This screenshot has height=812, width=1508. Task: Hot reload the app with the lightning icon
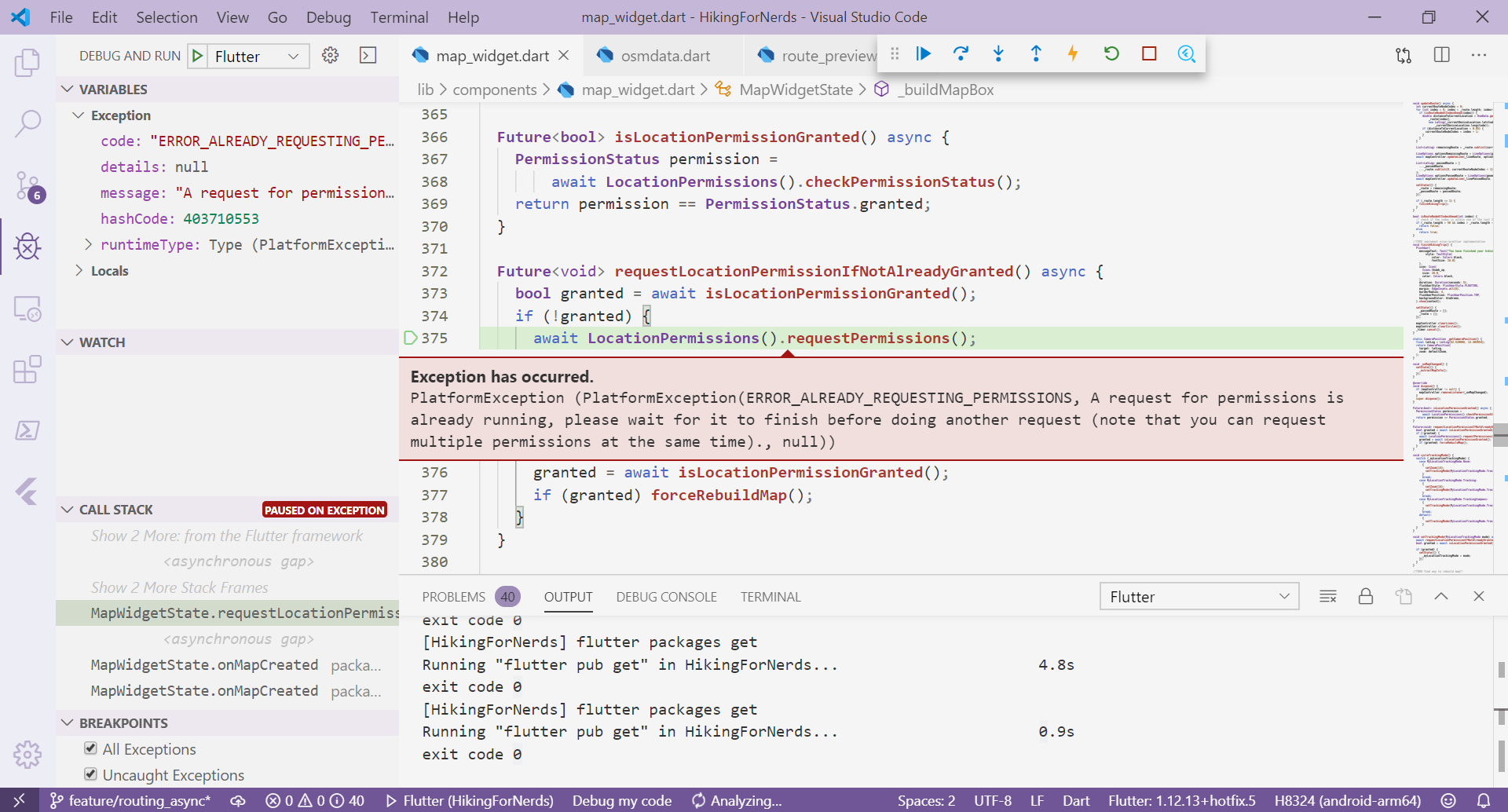1074,53
